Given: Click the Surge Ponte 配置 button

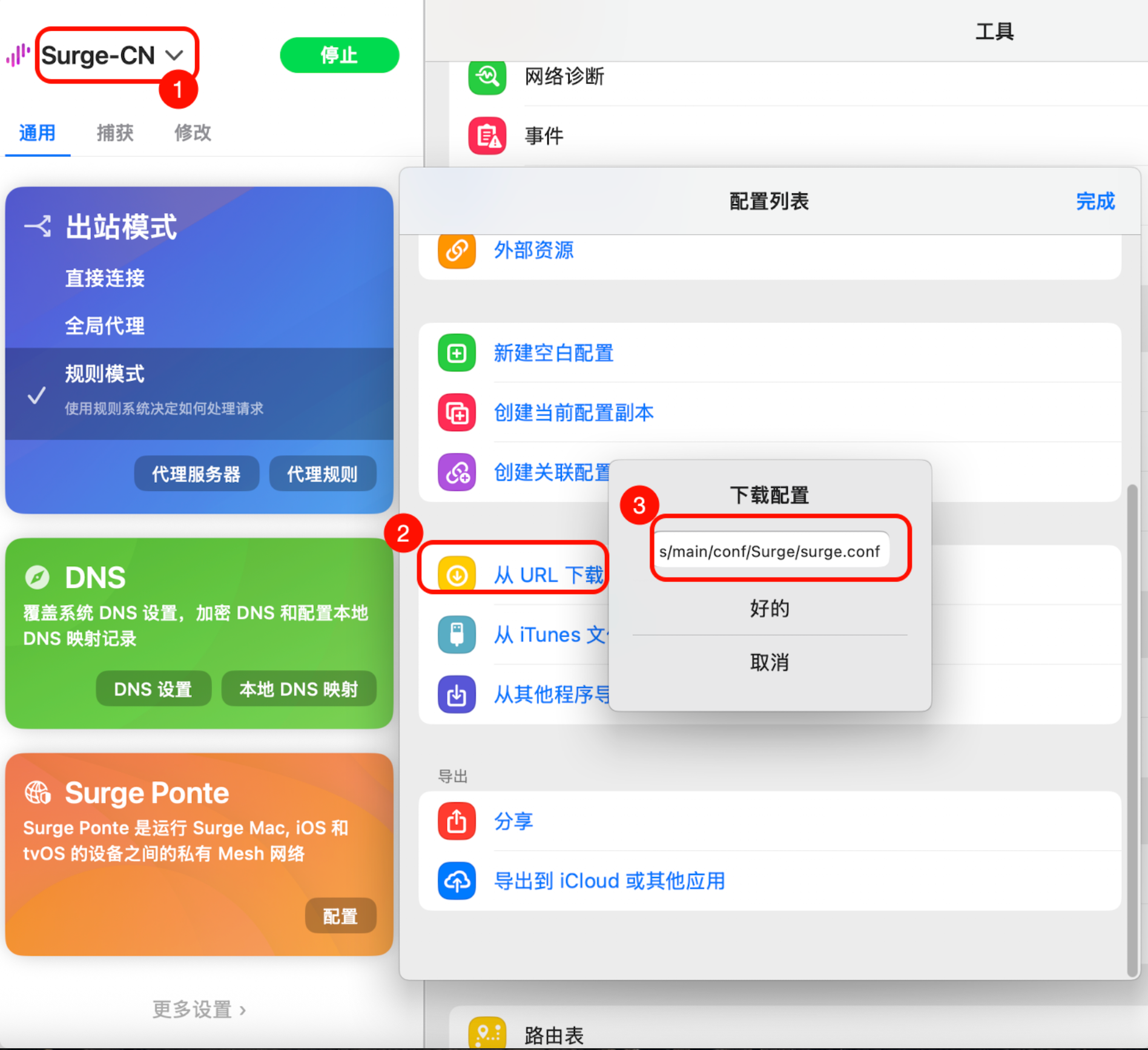Looking at the screenshot, I should click(x=340, y=916).
